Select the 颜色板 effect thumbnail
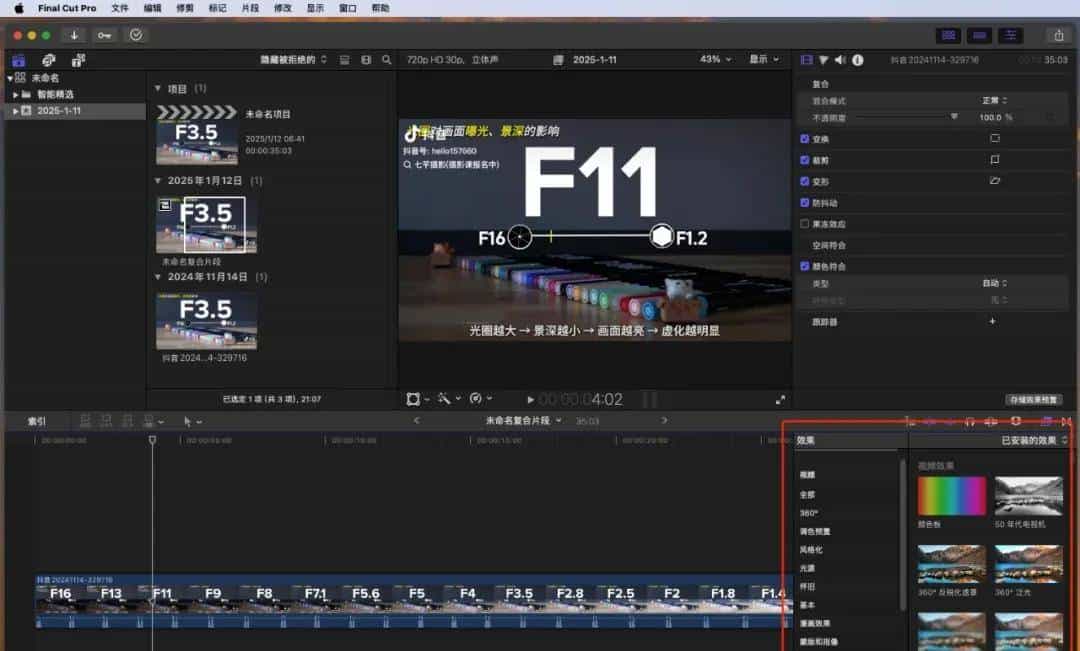The image size is (1080, 651). tap(950, 497)
